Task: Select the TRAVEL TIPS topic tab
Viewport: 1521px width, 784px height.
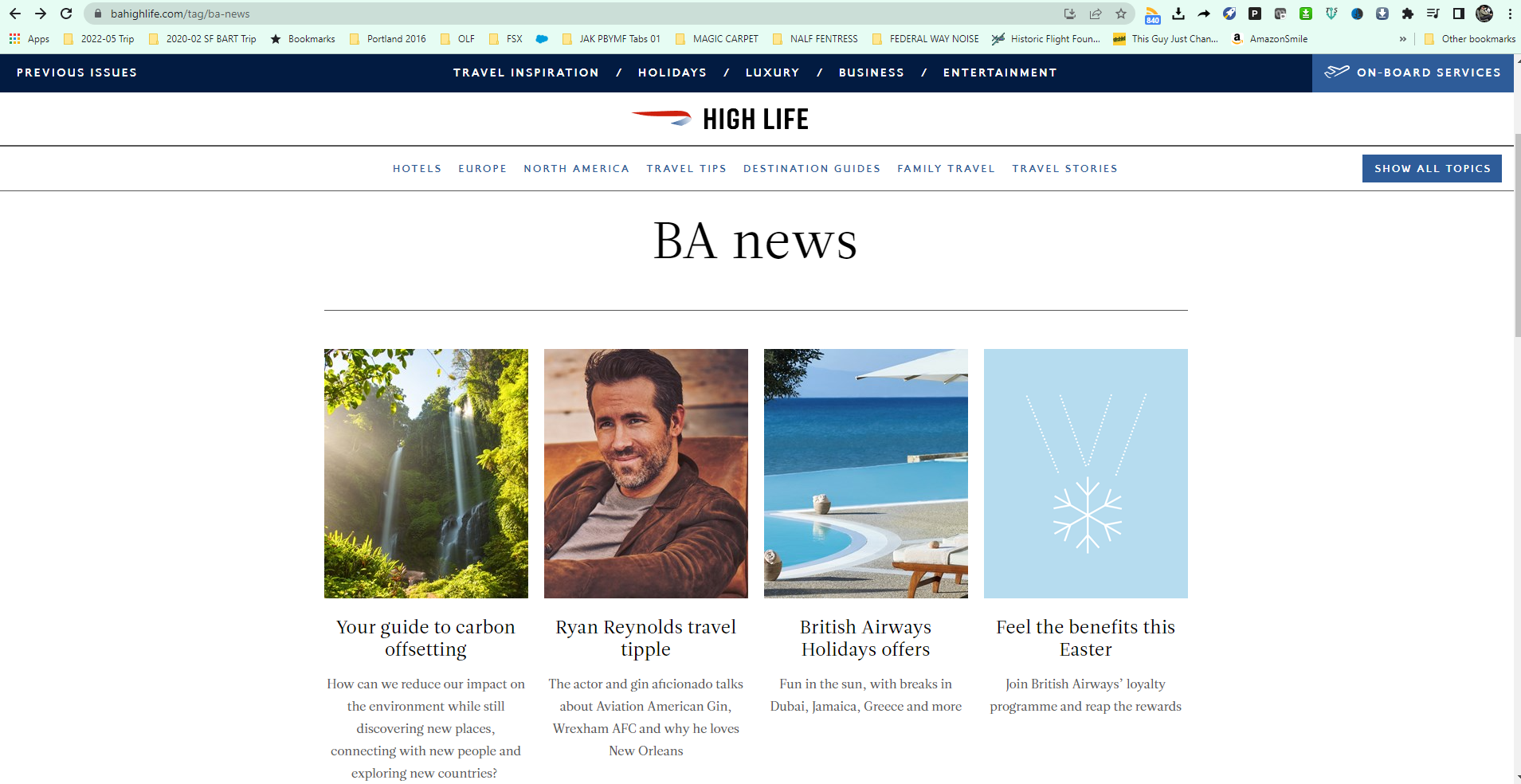Action: [686, 168]
